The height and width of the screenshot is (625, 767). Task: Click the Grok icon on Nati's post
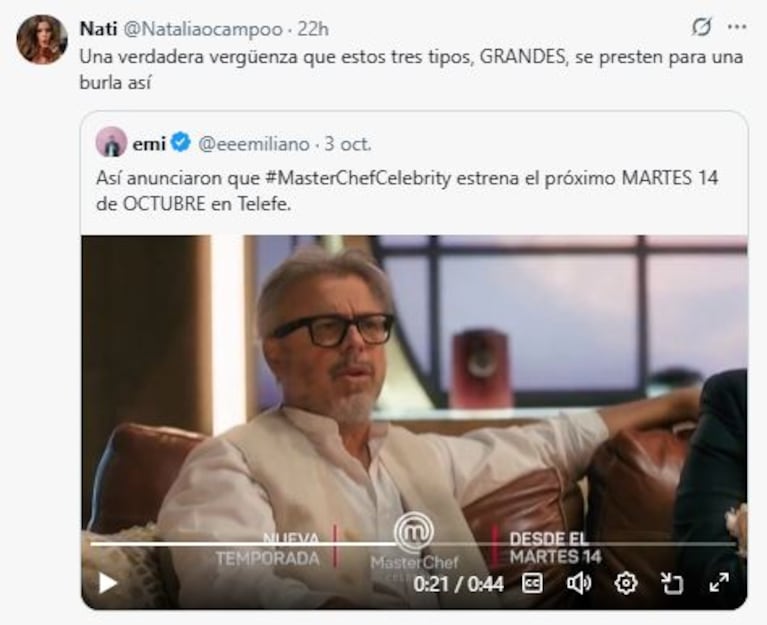pos(702,26)
